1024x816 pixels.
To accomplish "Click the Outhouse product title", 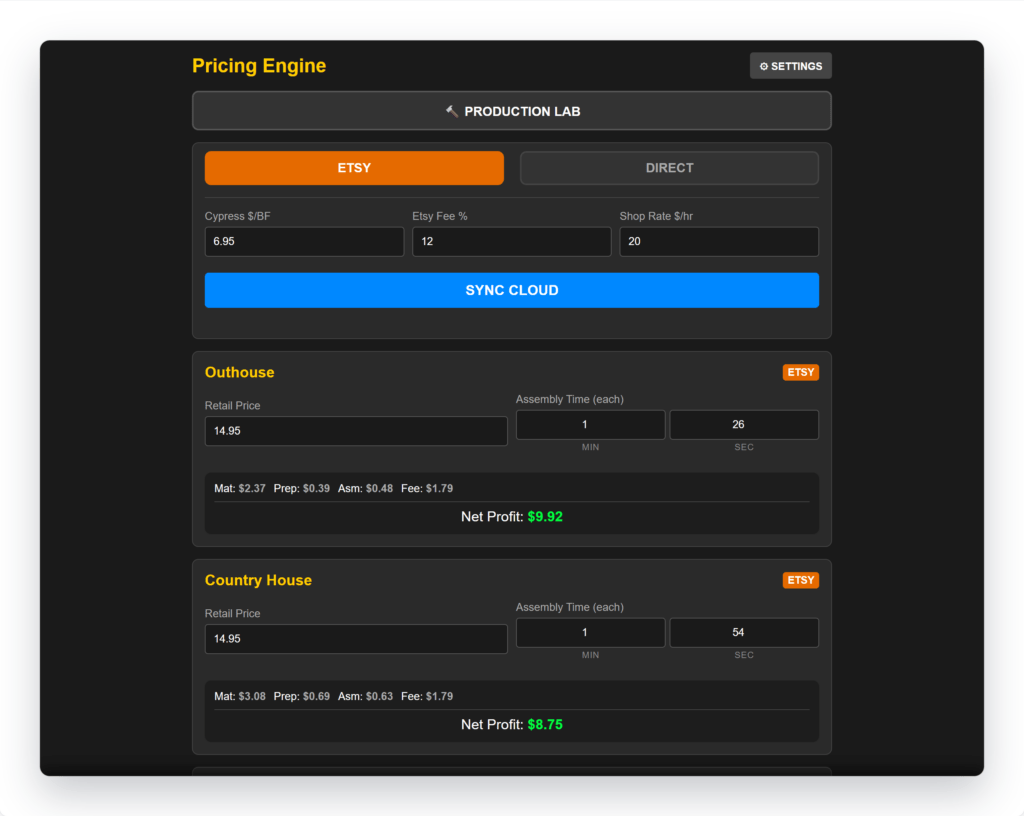I will click(240, 372).
